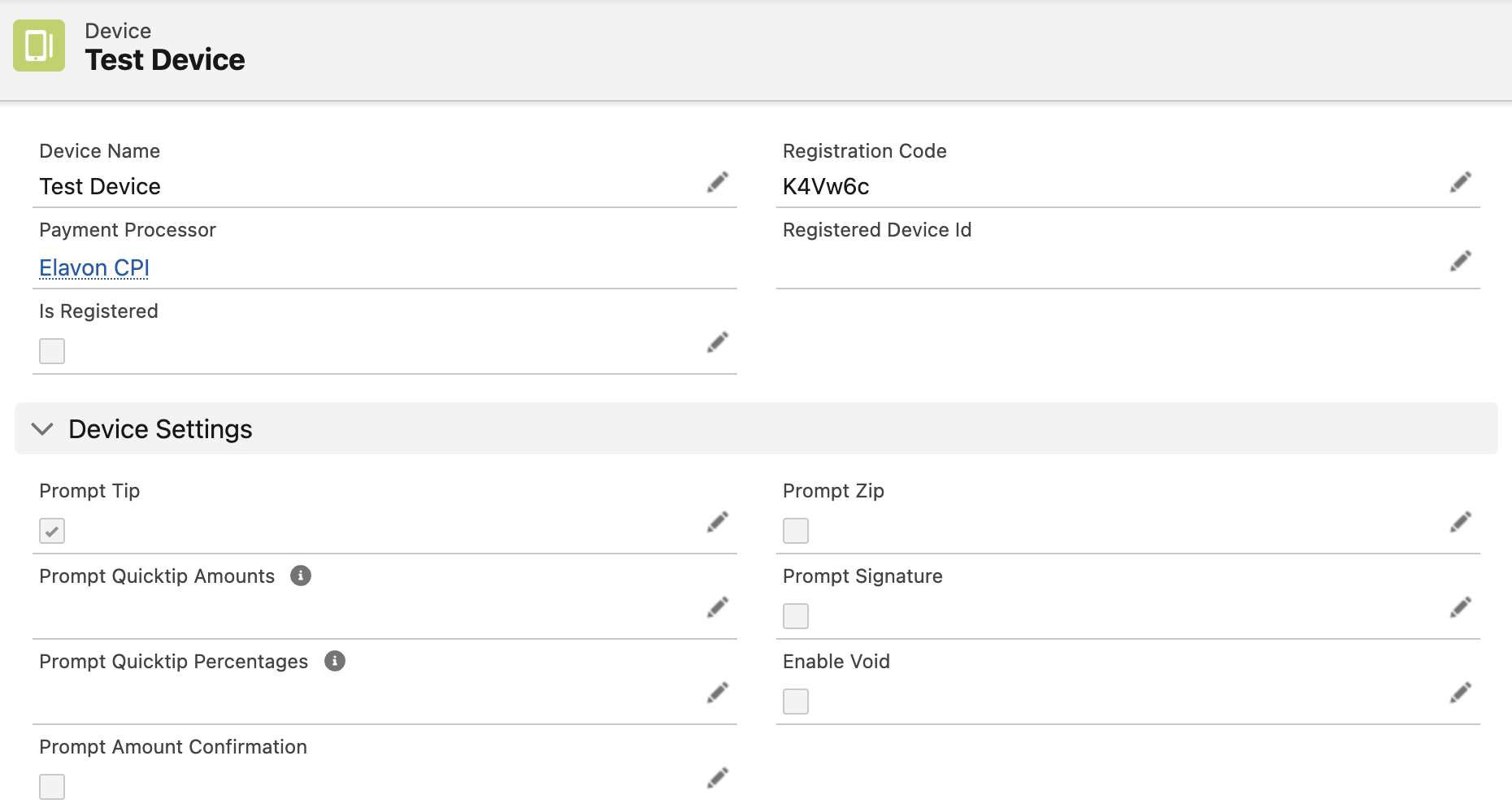Toggle the Is Registered checkbox
This screenshot has width=1512, height=808.
(x=52, y=351)
